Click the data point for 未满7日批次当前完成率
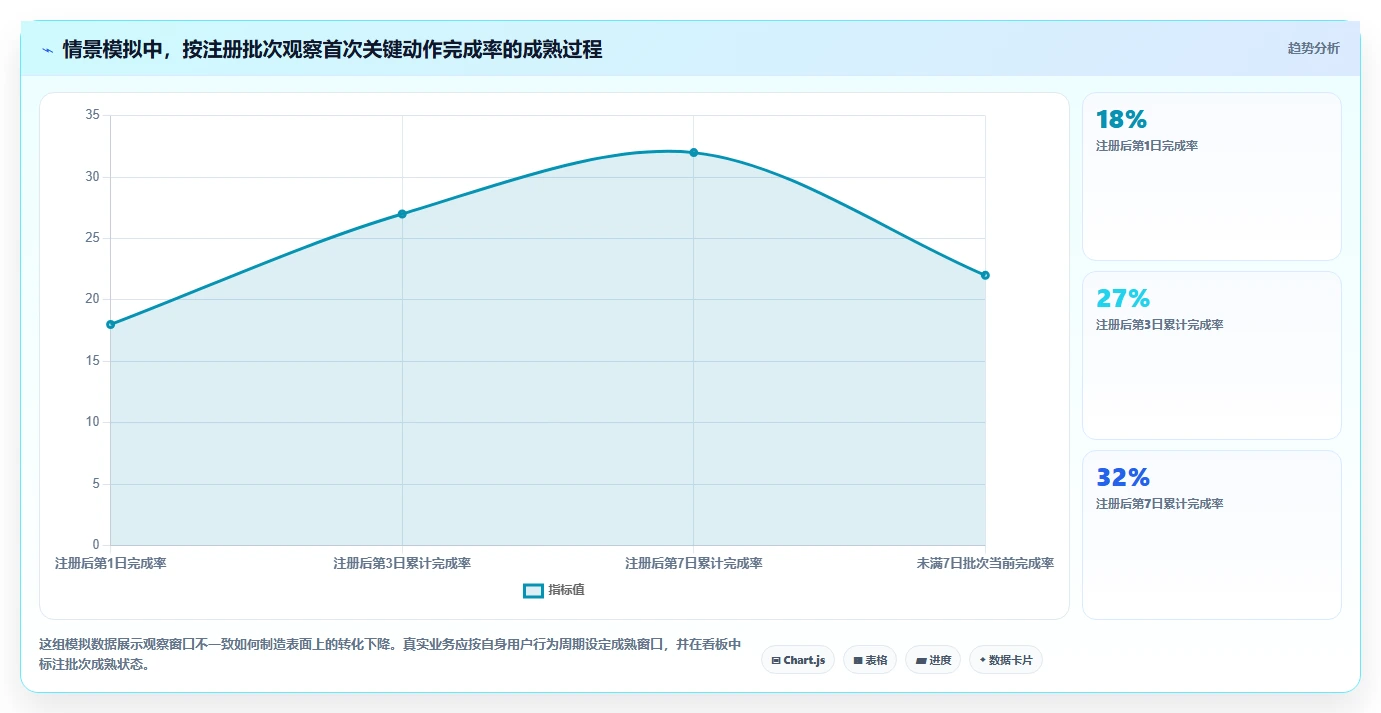Image resolution: width=1381 pixels, height=713 pixels. [x=985, y=275]
